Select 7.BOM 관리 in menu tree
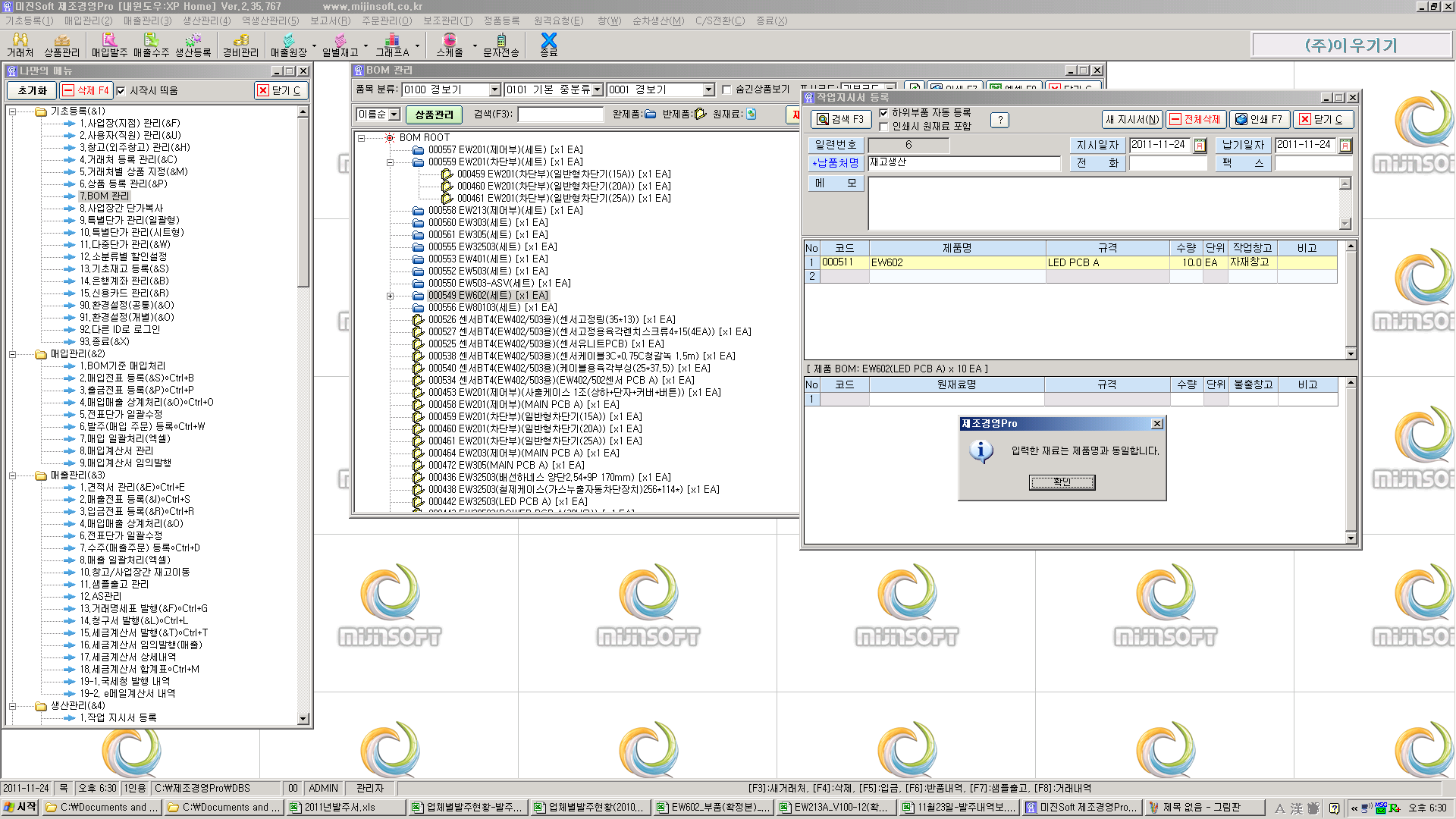 coord(105,196)
